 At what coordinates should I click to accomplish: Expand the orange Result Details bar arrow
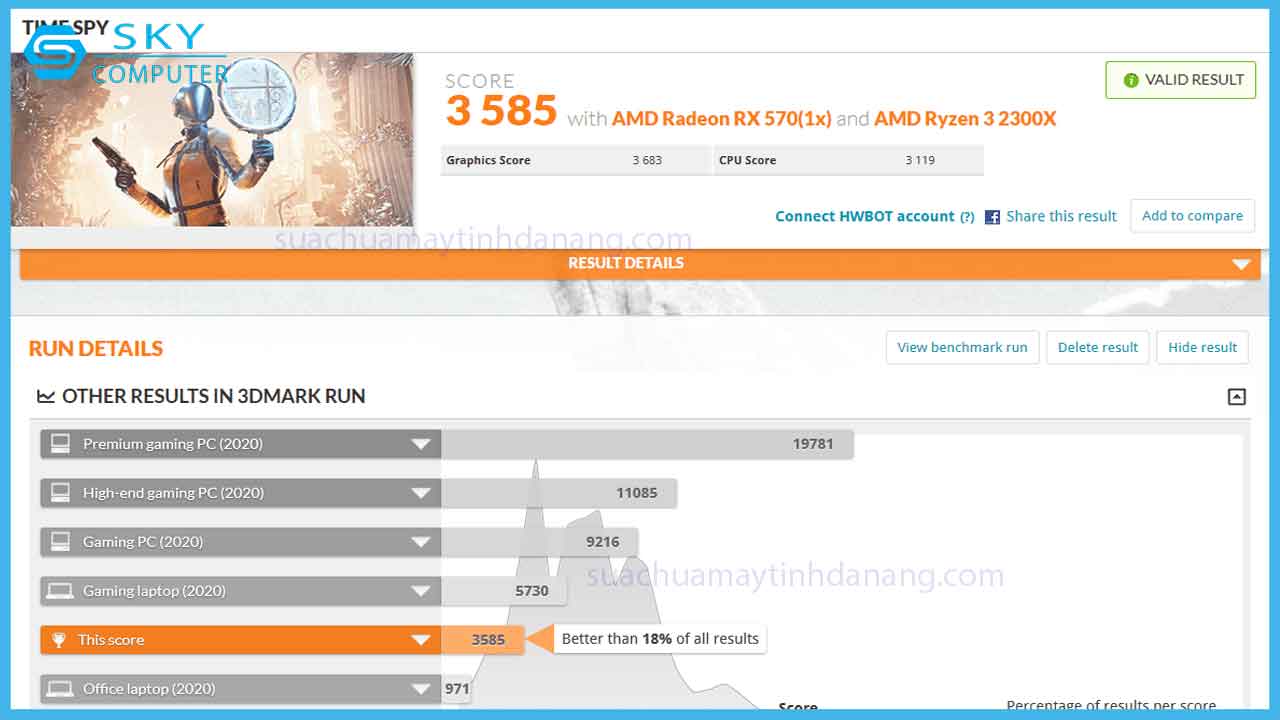(x=1241, y=264)
